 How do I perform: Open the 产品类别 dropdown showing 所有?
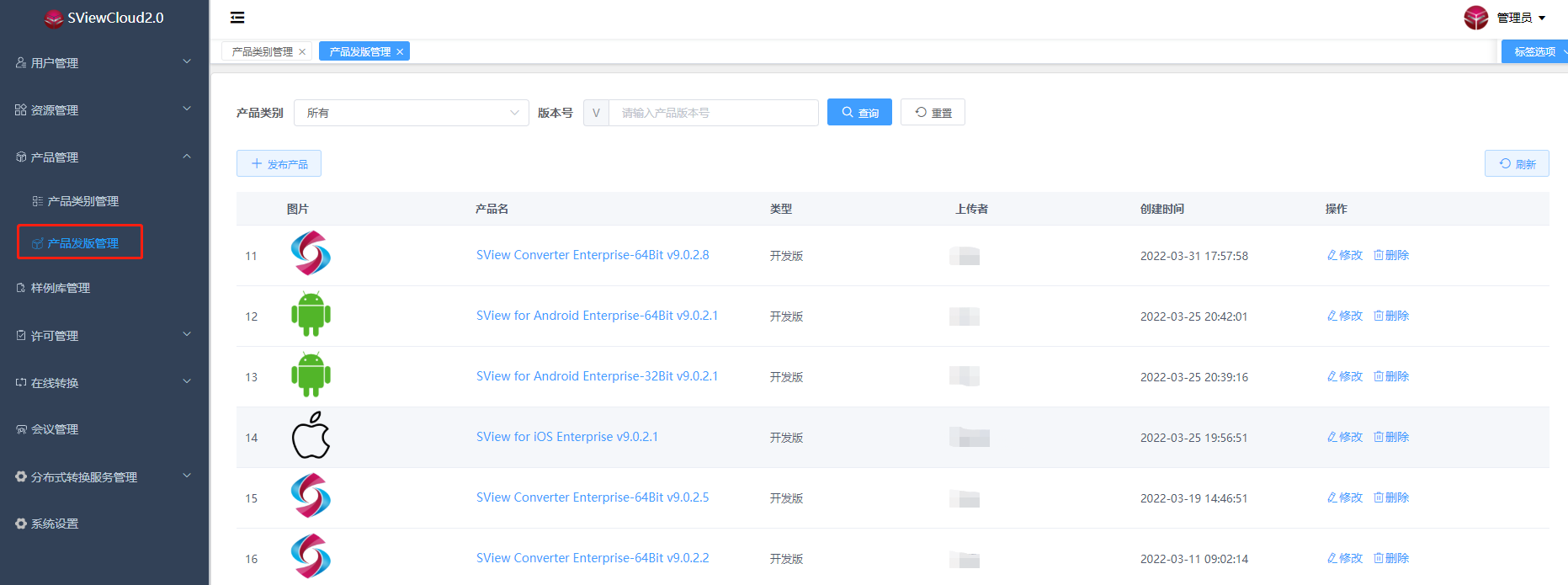pos(411,113)
